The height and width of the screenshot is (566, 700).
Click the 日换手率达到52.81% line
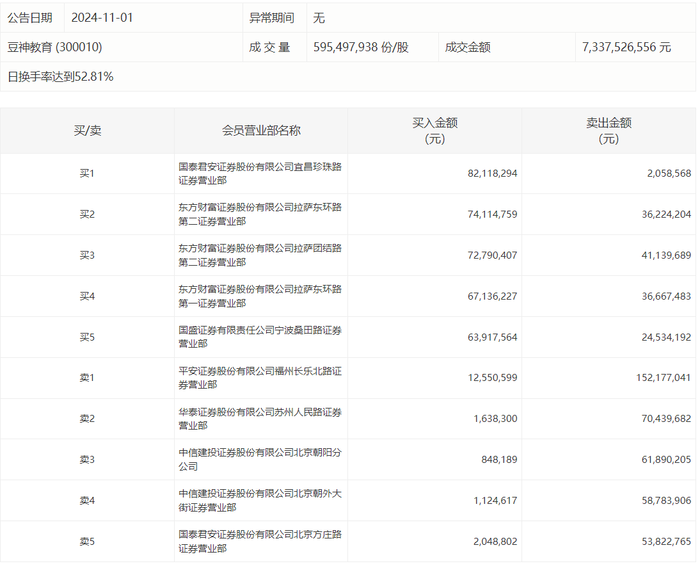(x=60, y=77)
